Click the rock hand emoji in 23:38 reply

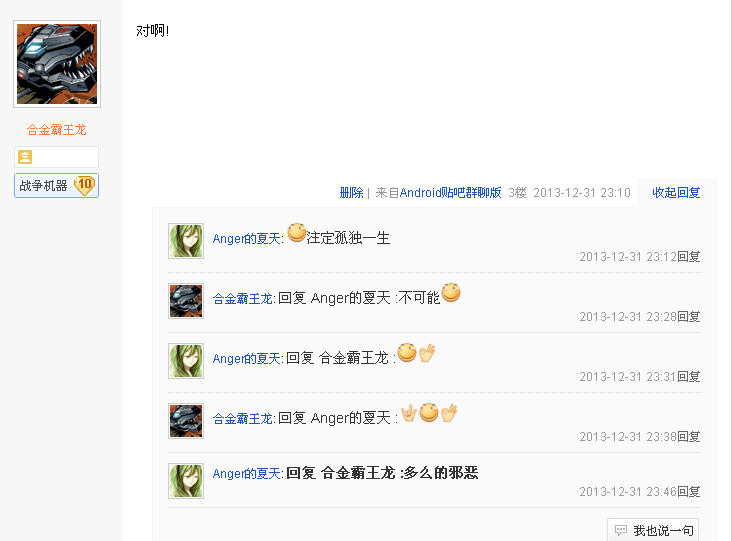409,413
